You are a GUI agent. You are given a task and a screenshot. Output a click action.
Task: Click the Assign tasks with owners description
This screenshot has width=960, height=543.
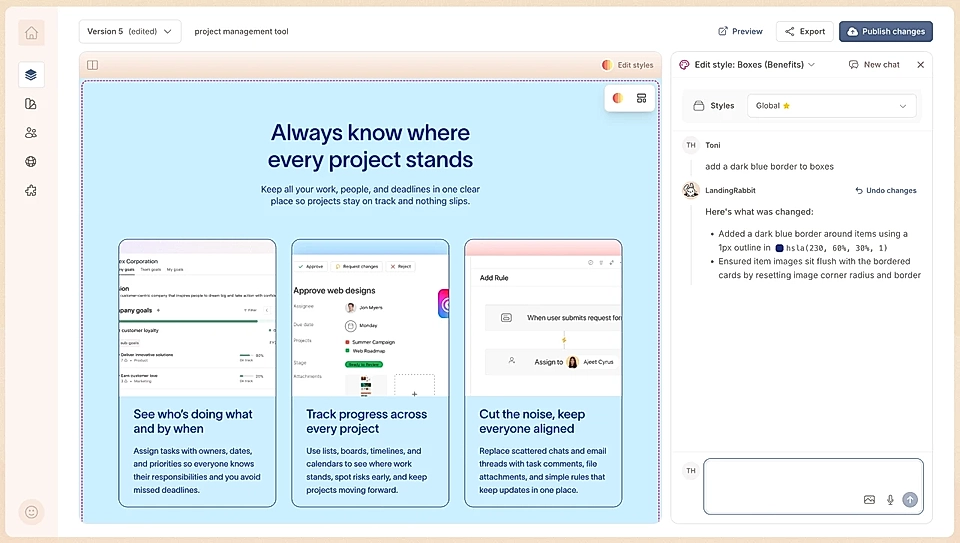pyautogui.click(x=197, y=470)
